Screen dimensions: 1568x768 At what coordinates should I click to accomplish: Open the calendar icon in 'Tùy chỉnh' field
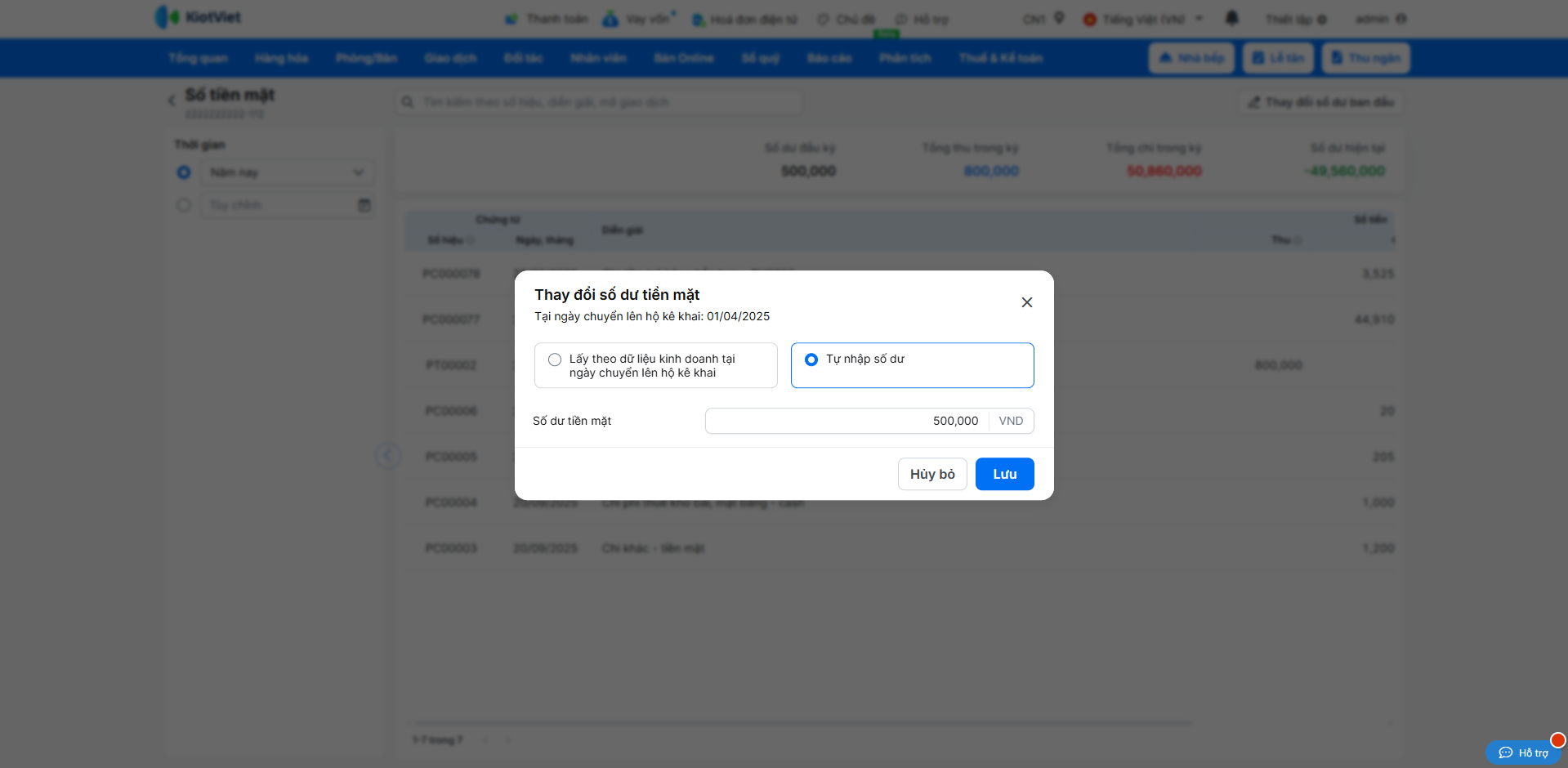pyautogui.click(x=364, y=205)
